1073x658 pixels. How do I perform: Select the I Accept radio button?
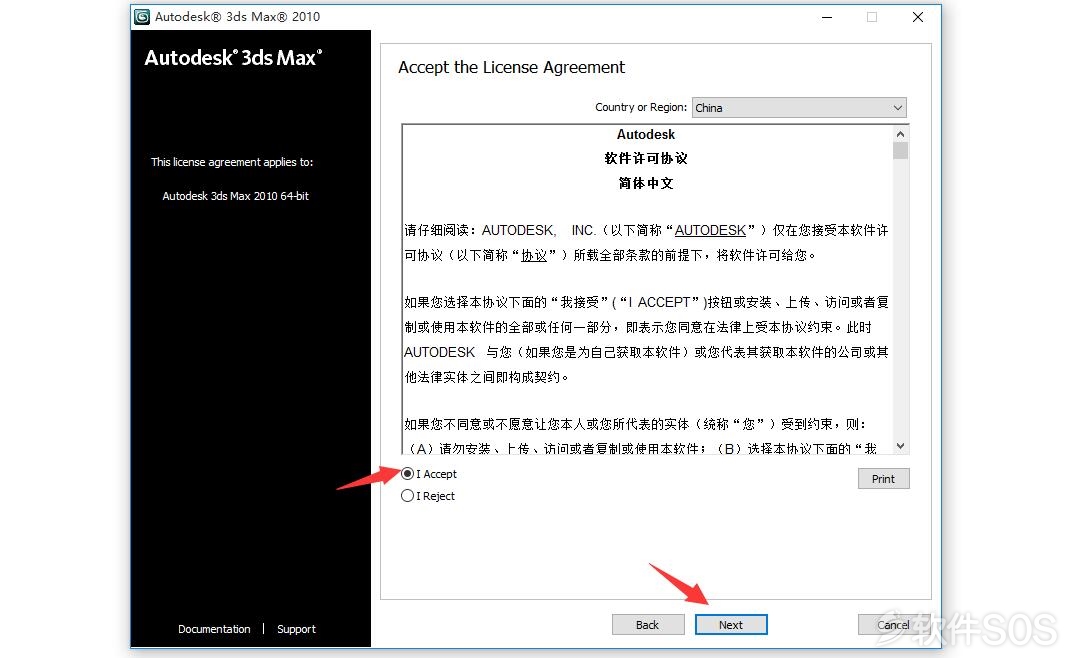(x=407, y=474)
